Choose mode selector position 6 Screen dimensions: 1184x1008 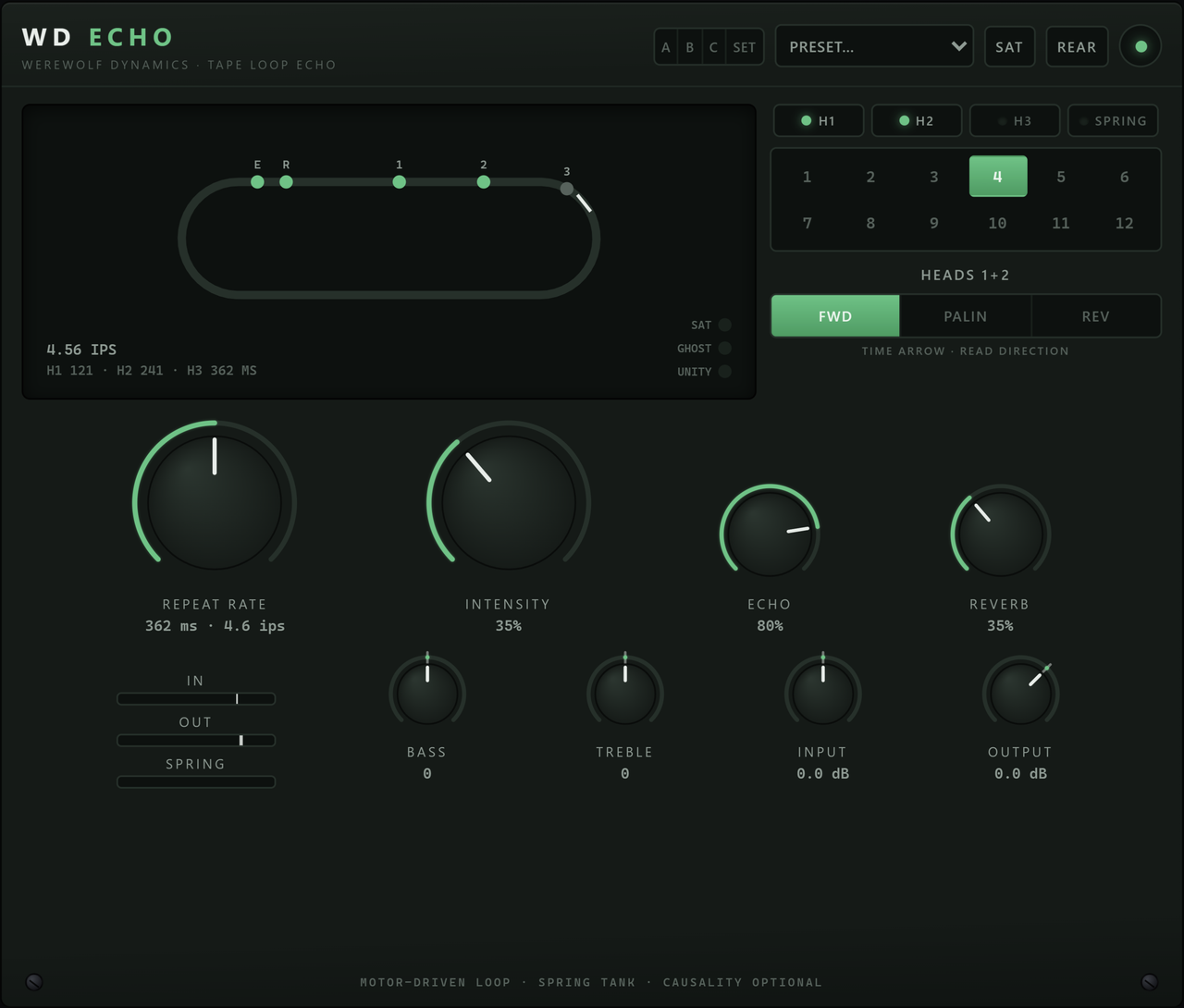(x=1125, y=177)
